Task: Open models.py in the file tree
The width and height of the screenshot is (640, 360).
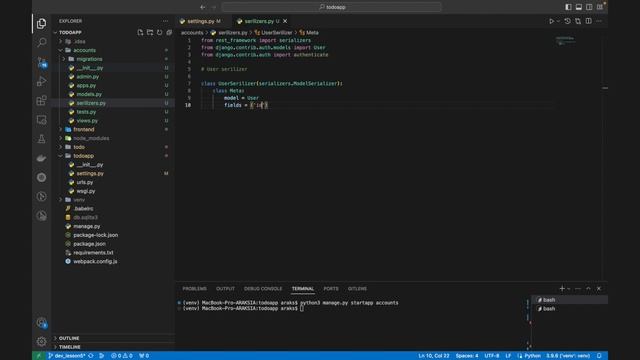Action: click(89, 94)
